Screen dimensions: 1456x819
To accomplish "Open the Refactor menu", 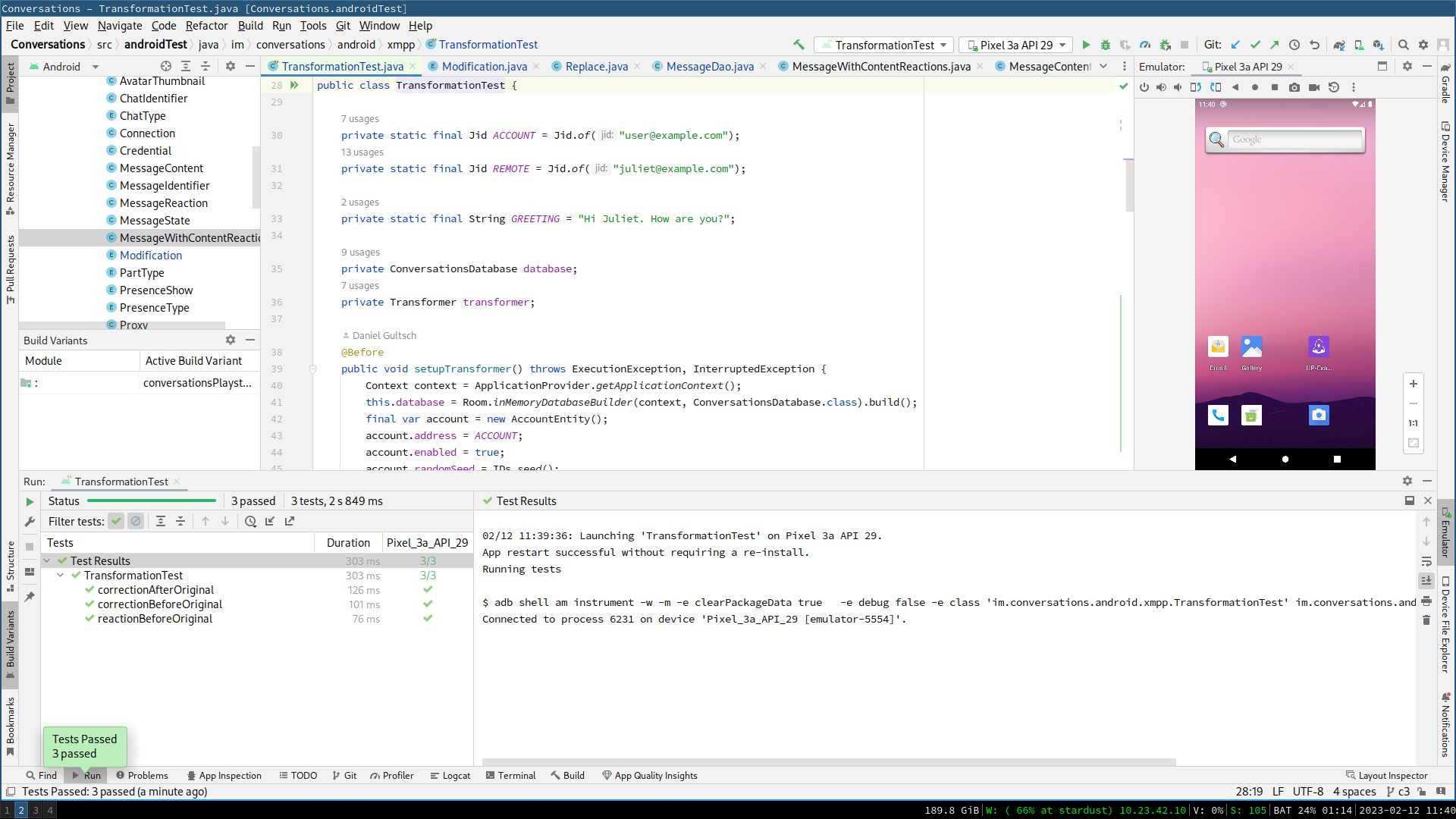I will 206,25.
